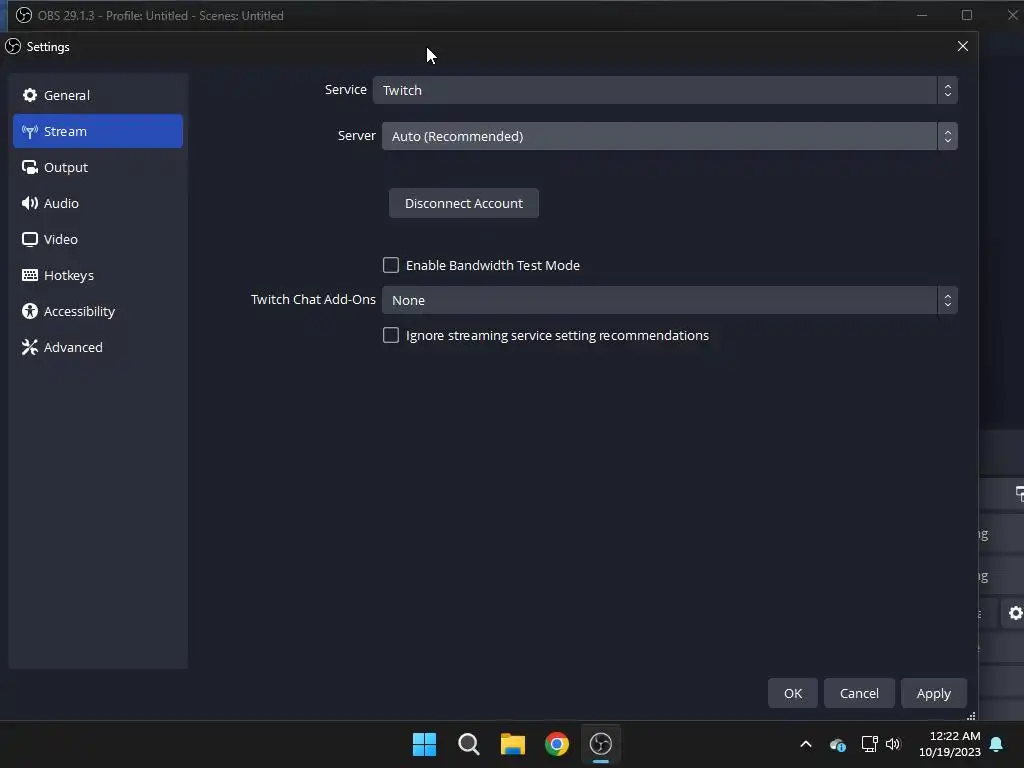Click the Service dropdown arrow stepper
The image size is (1024, 768).
pos(948,90)
